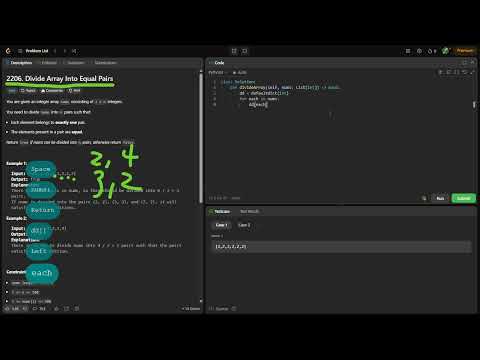480x360 pixels.
Task: Open the layout manager grid icon
Action: click(408, 51)
